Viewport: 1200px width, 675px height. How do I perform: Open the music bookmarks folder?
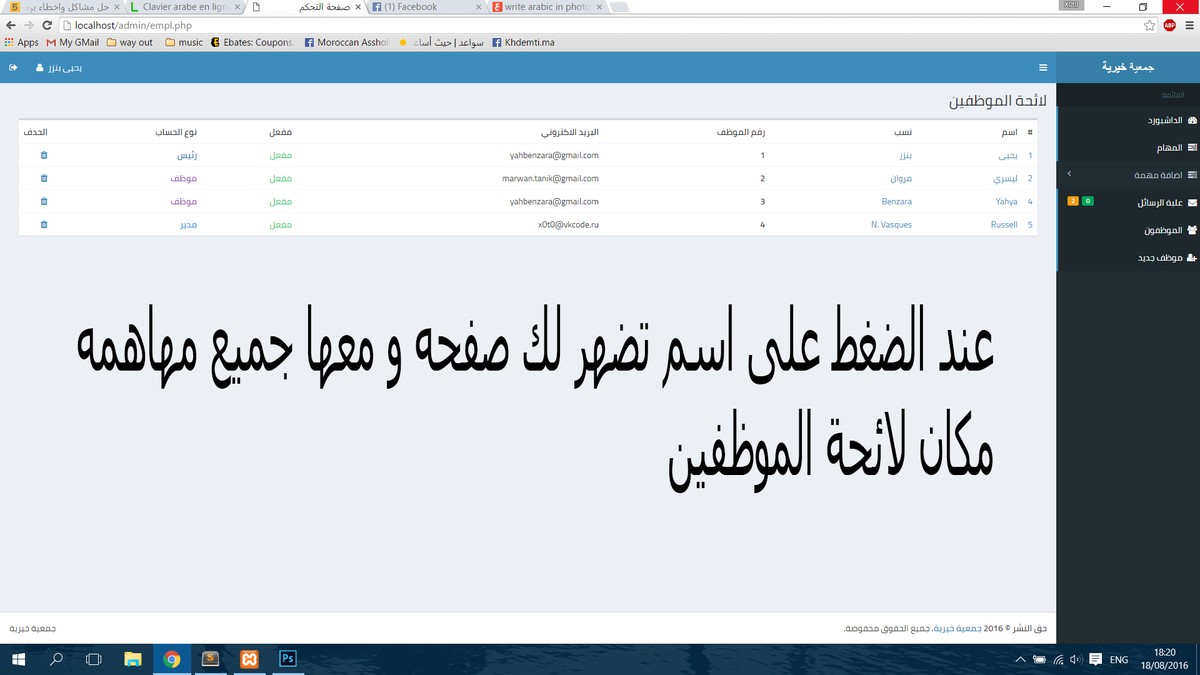click(x=184, y=42)
